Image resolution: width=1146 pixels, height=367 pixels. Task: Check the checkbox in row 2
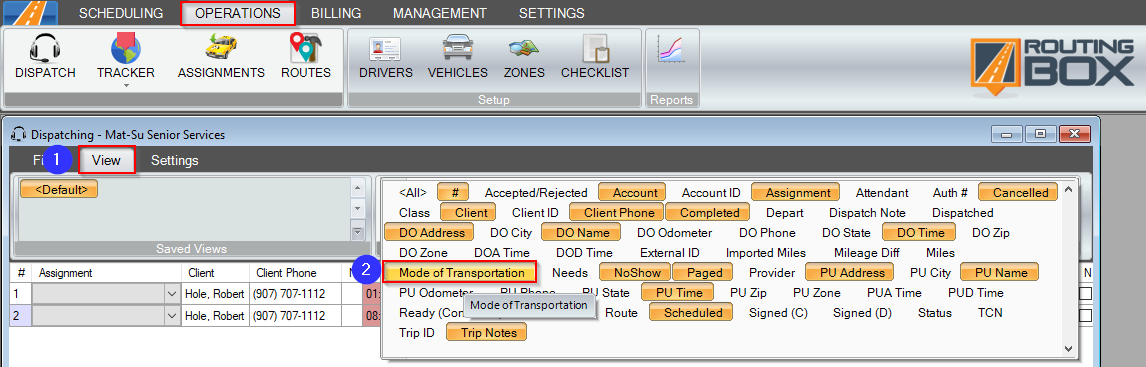click(1085, 316)
